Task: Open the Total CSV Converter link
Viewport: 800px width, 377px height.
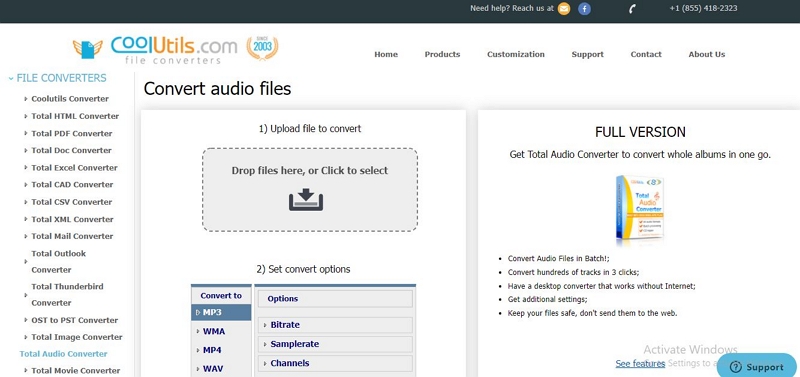Action: pos(71,202)
